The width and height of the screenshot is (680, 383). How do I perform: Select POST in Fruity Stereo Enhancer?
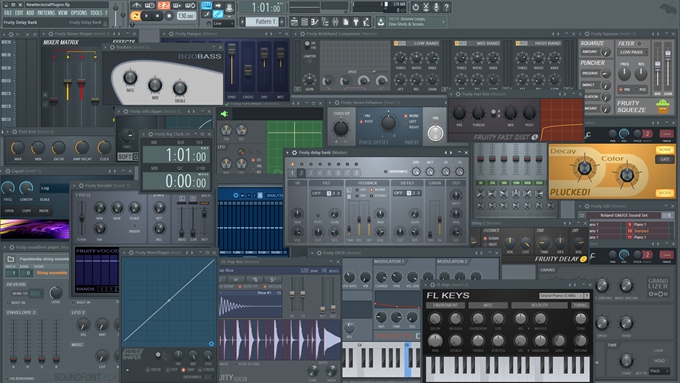pos(362,121)
